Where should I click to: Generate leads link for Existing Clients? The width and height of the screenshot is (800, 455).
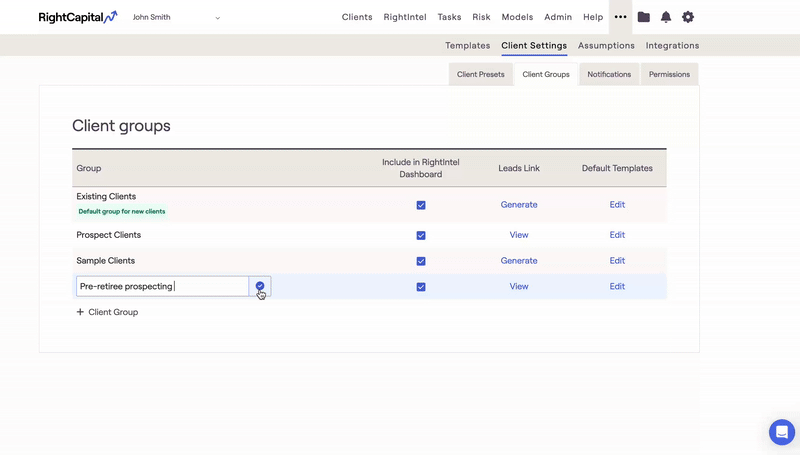click(x=519, y=204)
